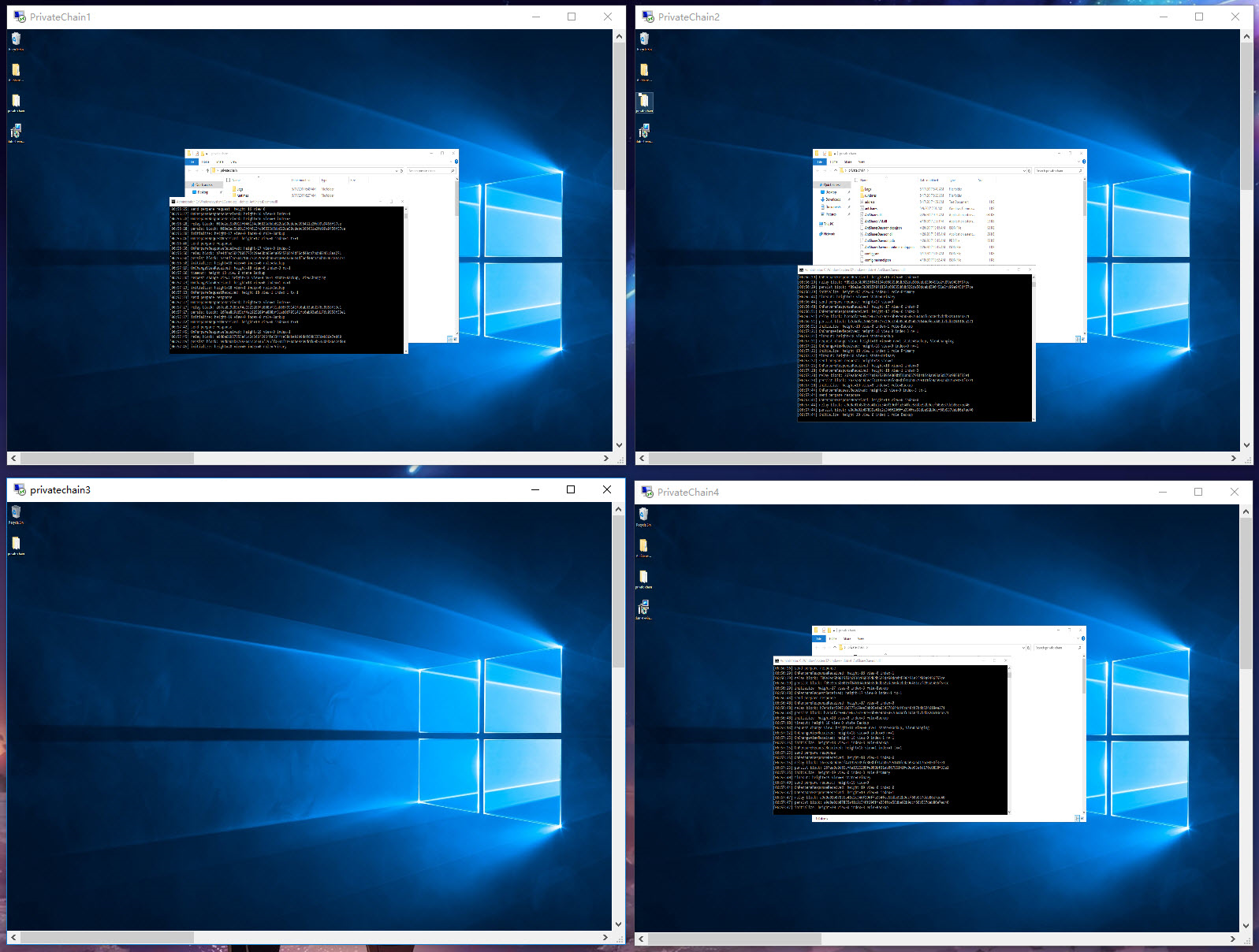Open the File tab in PrivateChain4 Explorer
Viewport: 1259px width, 952px height.
click(x=819, y=638)
